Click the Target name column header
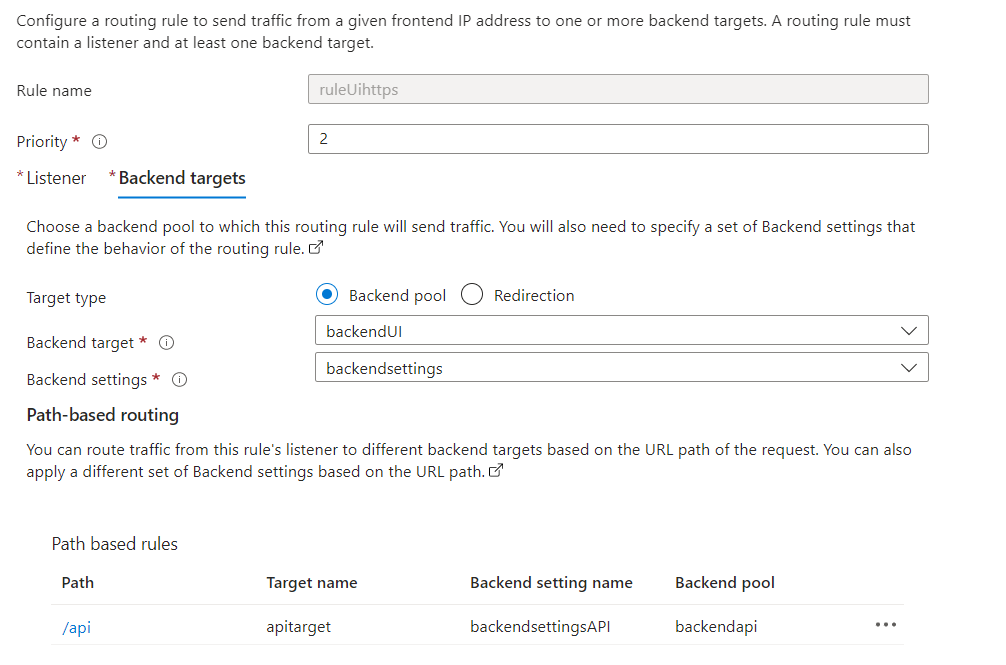 pyautogui.click(x=312, y=583)
